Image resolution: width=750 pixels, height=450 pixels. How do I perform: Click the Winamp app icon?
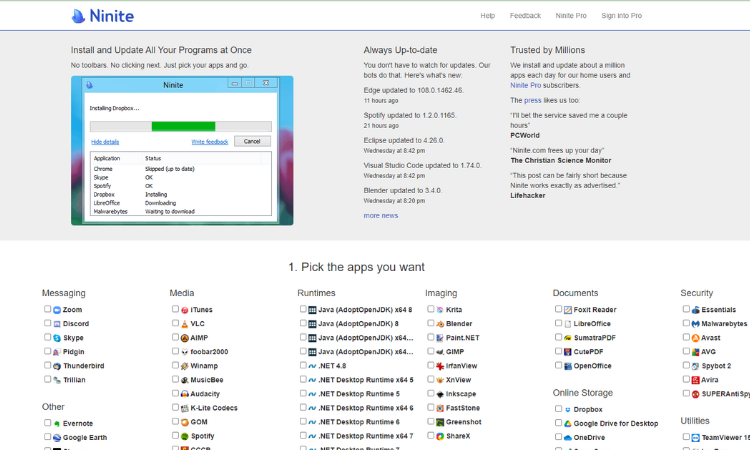pos(185,366)
